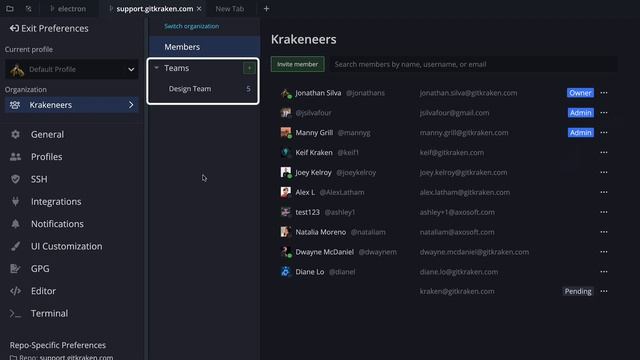Viewport: 640px width, 360px height.
Task: Click the Invite member button
Action: point(298,64)
